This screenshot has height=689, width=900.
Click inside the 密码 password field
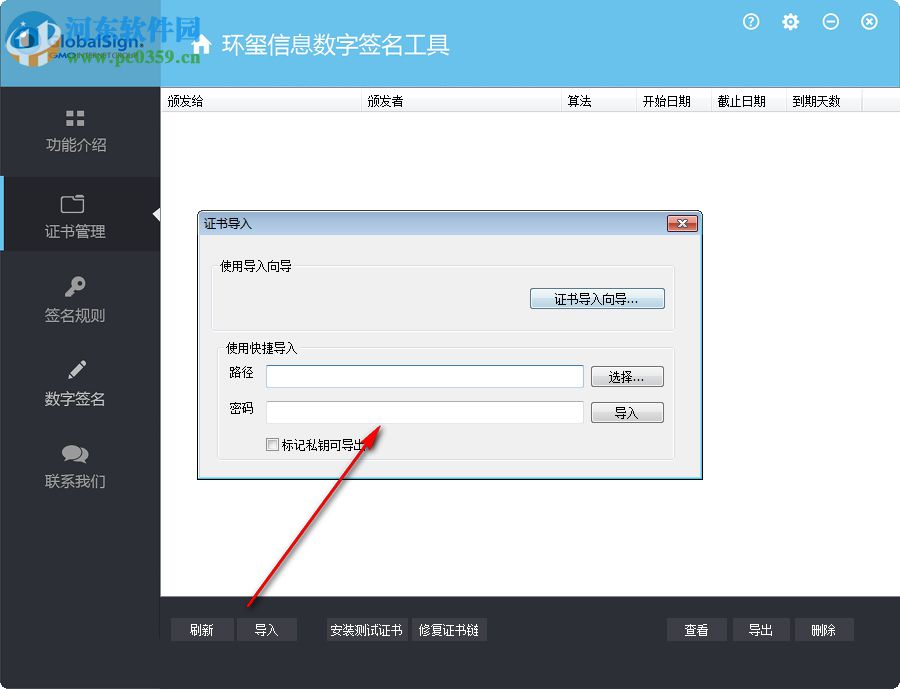[x=424, y=412]
